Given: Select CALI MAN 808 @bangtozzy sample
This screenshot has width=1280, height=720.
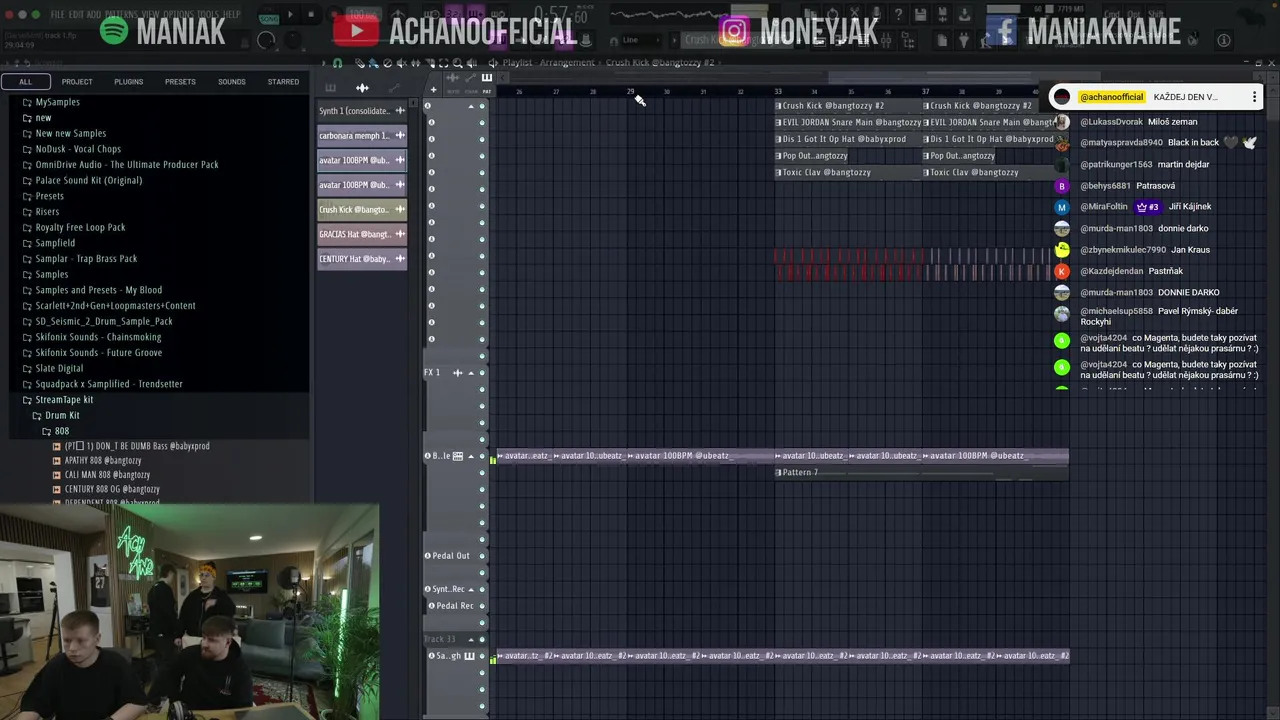Looking at the screenshot, I should [x=107, y=475].
